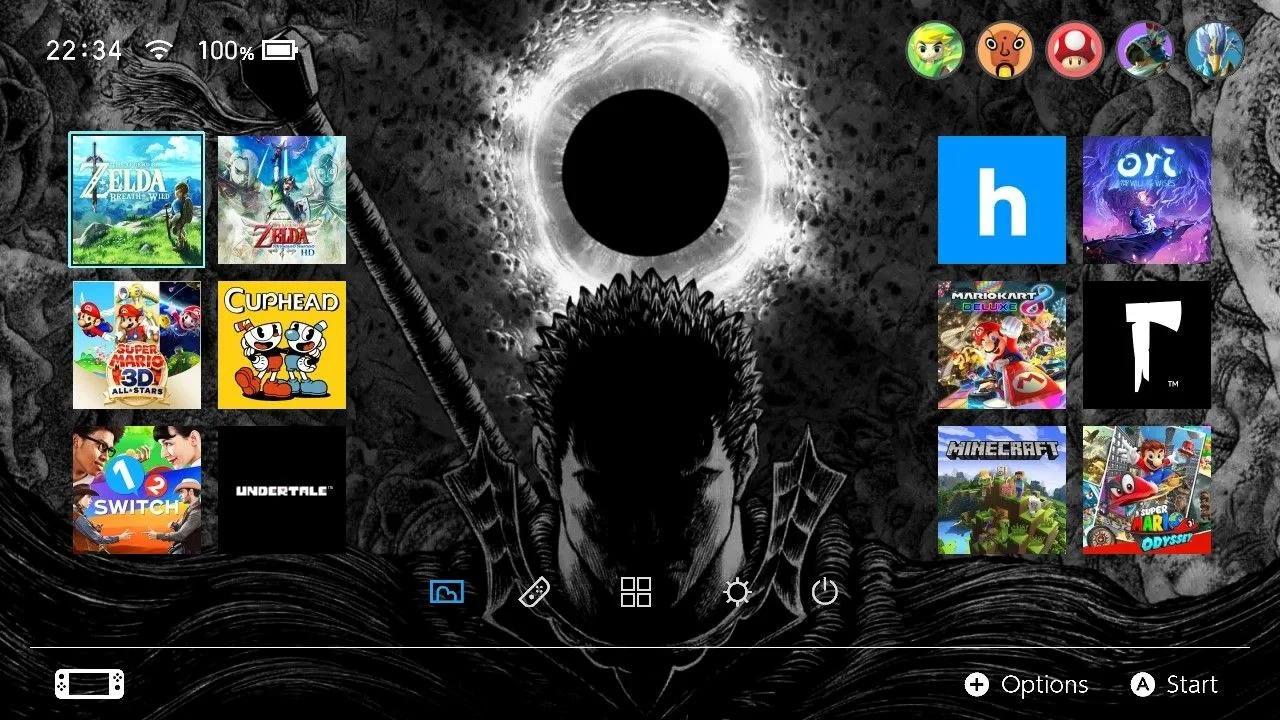Open Ori and the Will of the Wisps
Screen dimensions: 1280x720
[x=1147, y=200]
